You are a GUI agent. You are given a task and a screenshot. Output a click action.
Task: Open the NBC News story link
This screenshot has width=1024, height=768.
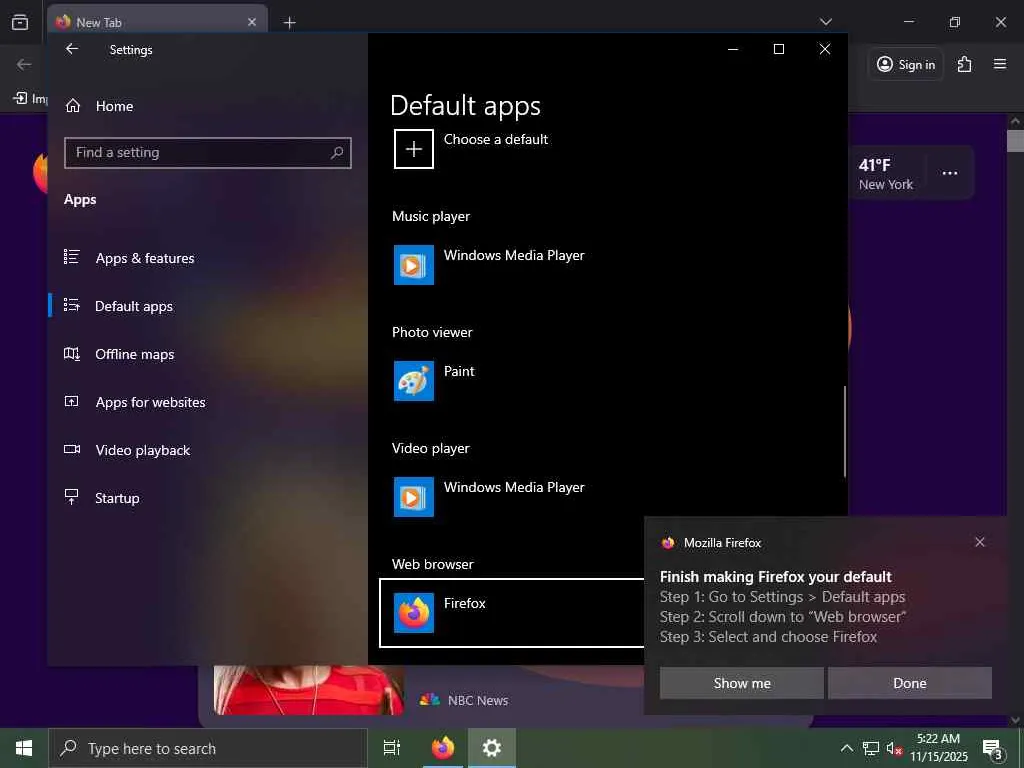(477, 700)
